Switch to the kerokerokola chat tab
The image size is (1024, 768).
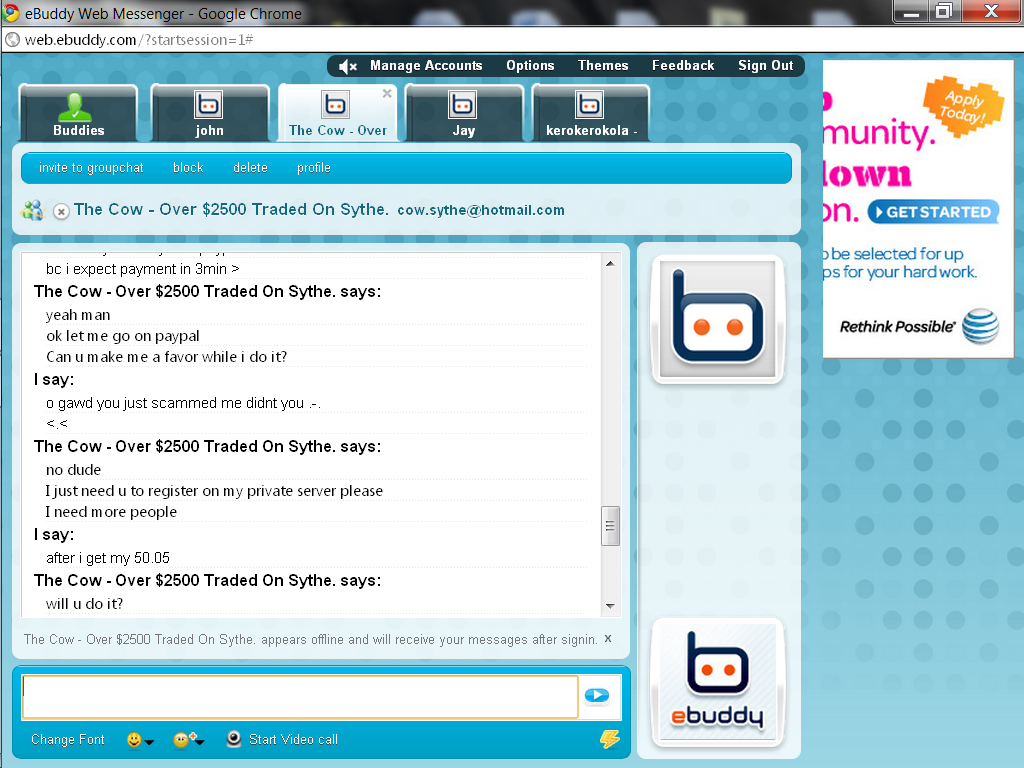591,114
